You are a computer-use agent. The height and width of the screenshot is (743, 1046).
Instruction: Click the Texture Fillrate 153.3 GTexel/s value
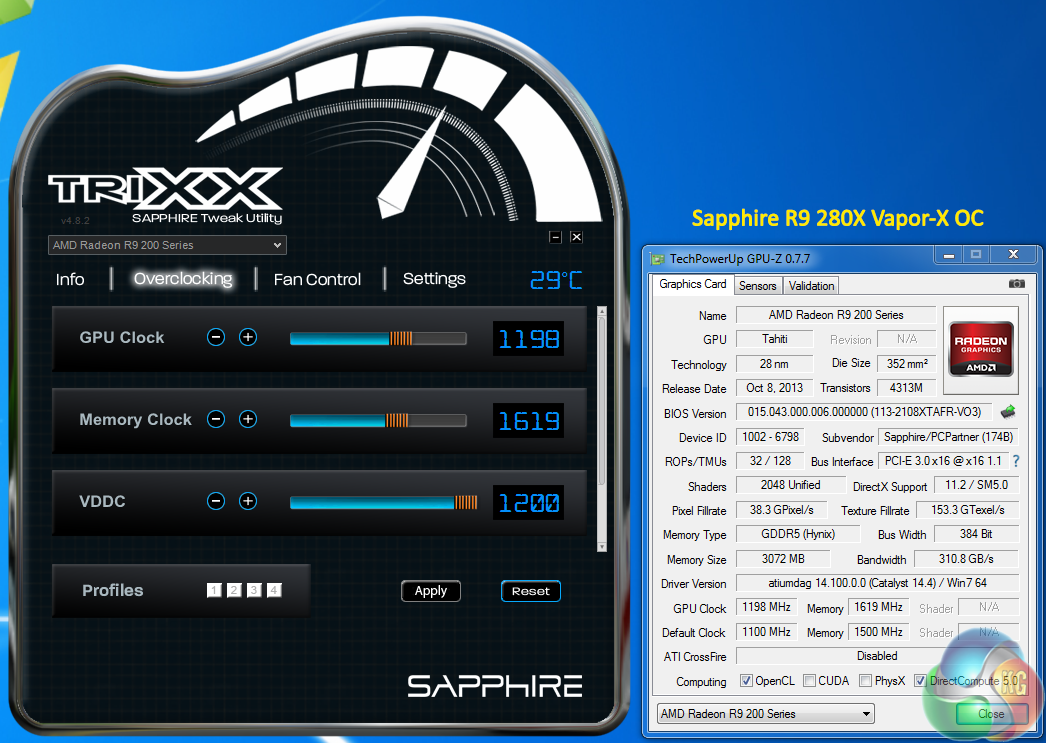(967, 510)
